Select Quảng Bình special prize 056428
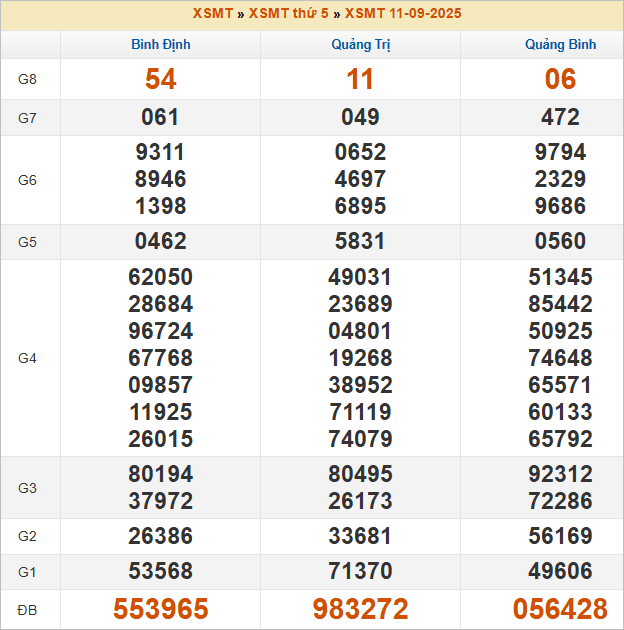624x630 pixels. (x=561, y=609)
